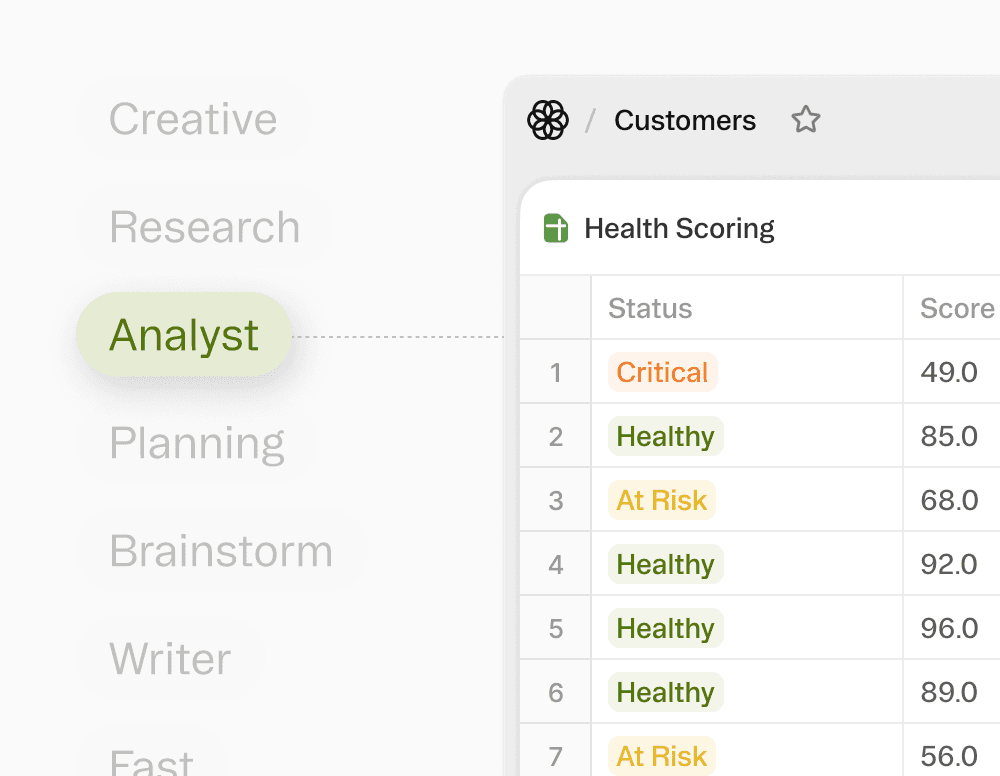Pick the Writer mode

point(170,659)
